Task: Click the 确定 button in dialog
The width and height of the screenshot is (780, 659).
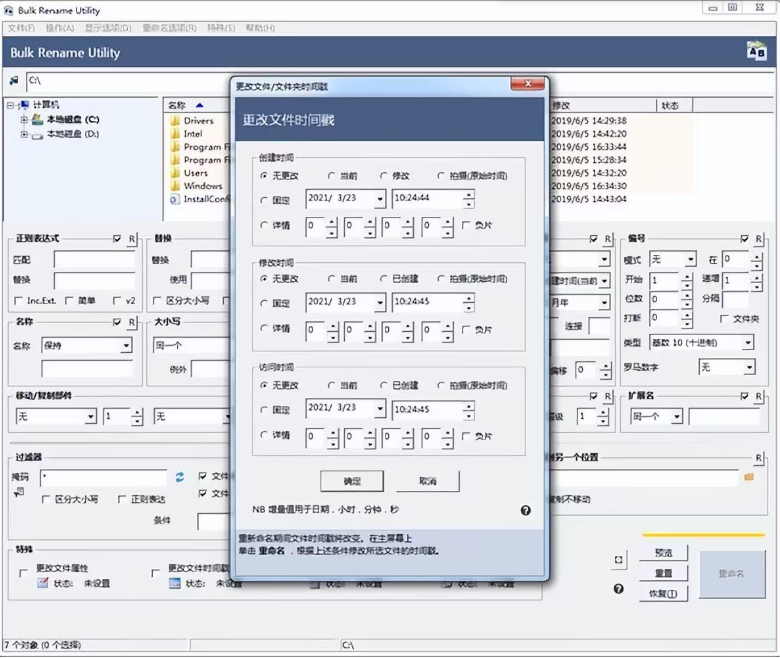Action: 352,481
